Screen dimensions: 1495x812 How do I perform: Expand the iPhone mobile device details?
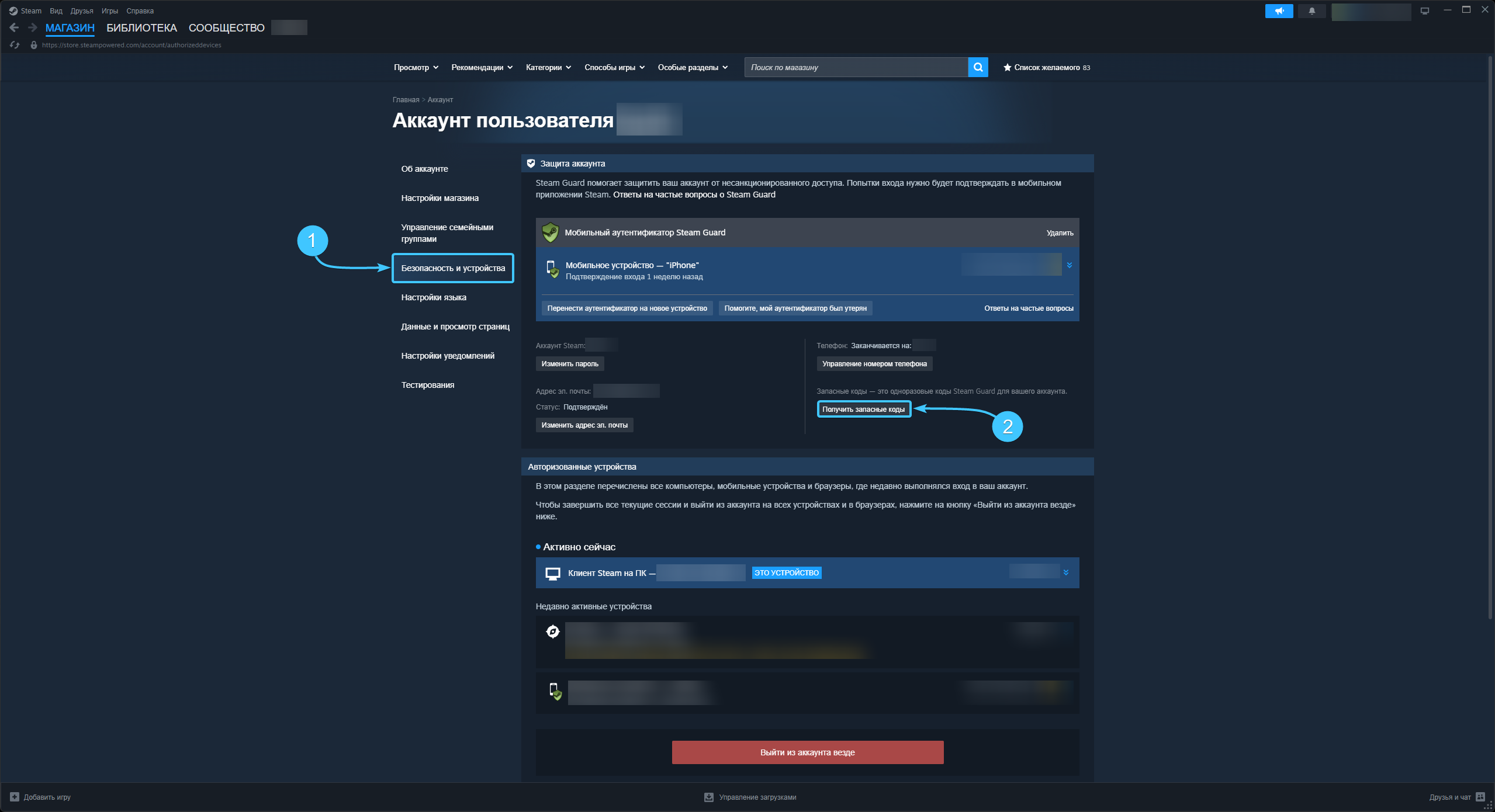(x=1069, y=265)
